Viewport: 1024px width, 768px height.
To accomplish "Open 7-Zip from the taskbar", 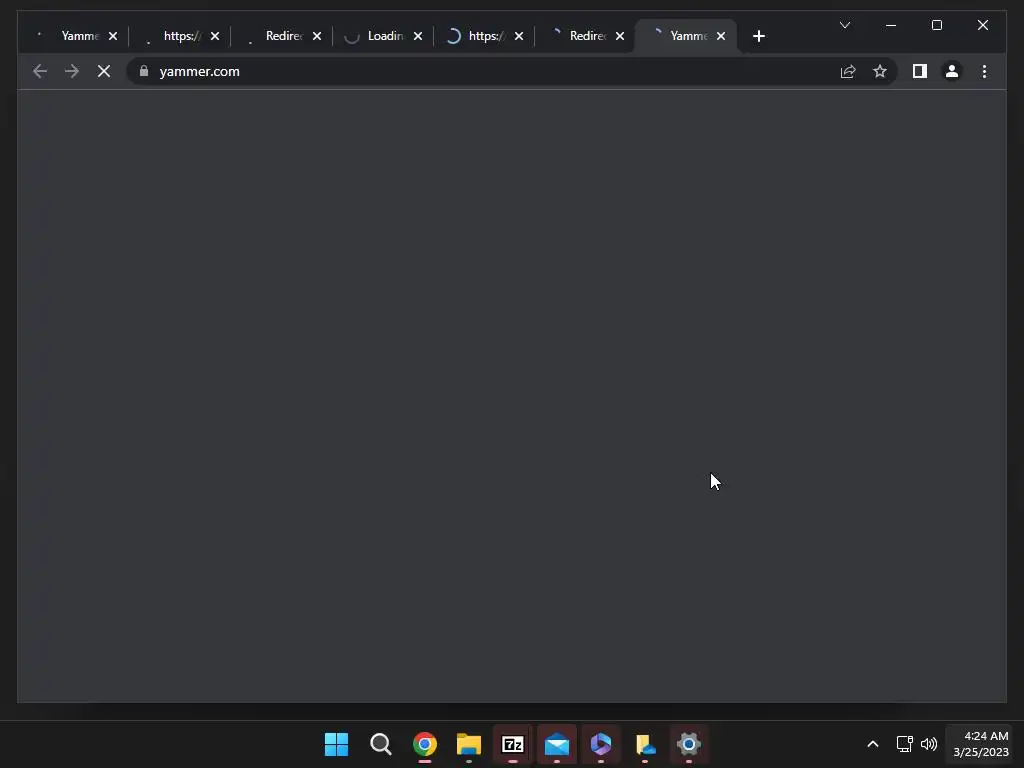I will (x=513, y=744).
